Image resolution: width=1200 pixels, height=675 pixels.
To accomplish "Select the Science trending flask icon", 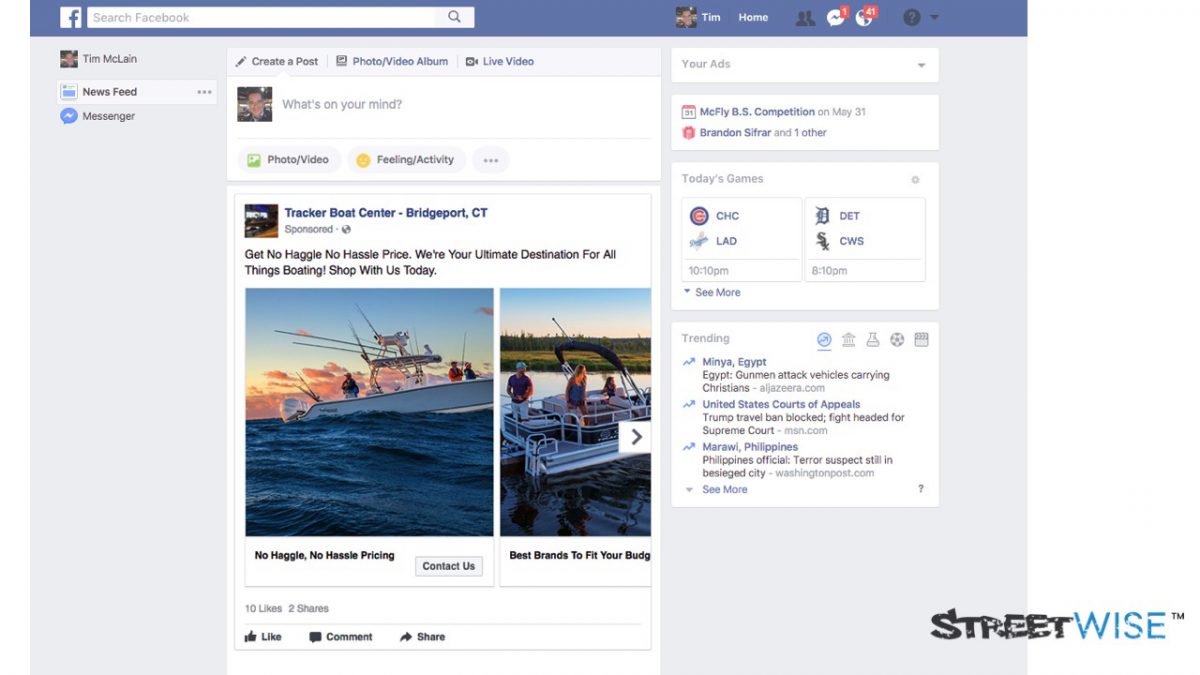I will click(x=873, y=340).
